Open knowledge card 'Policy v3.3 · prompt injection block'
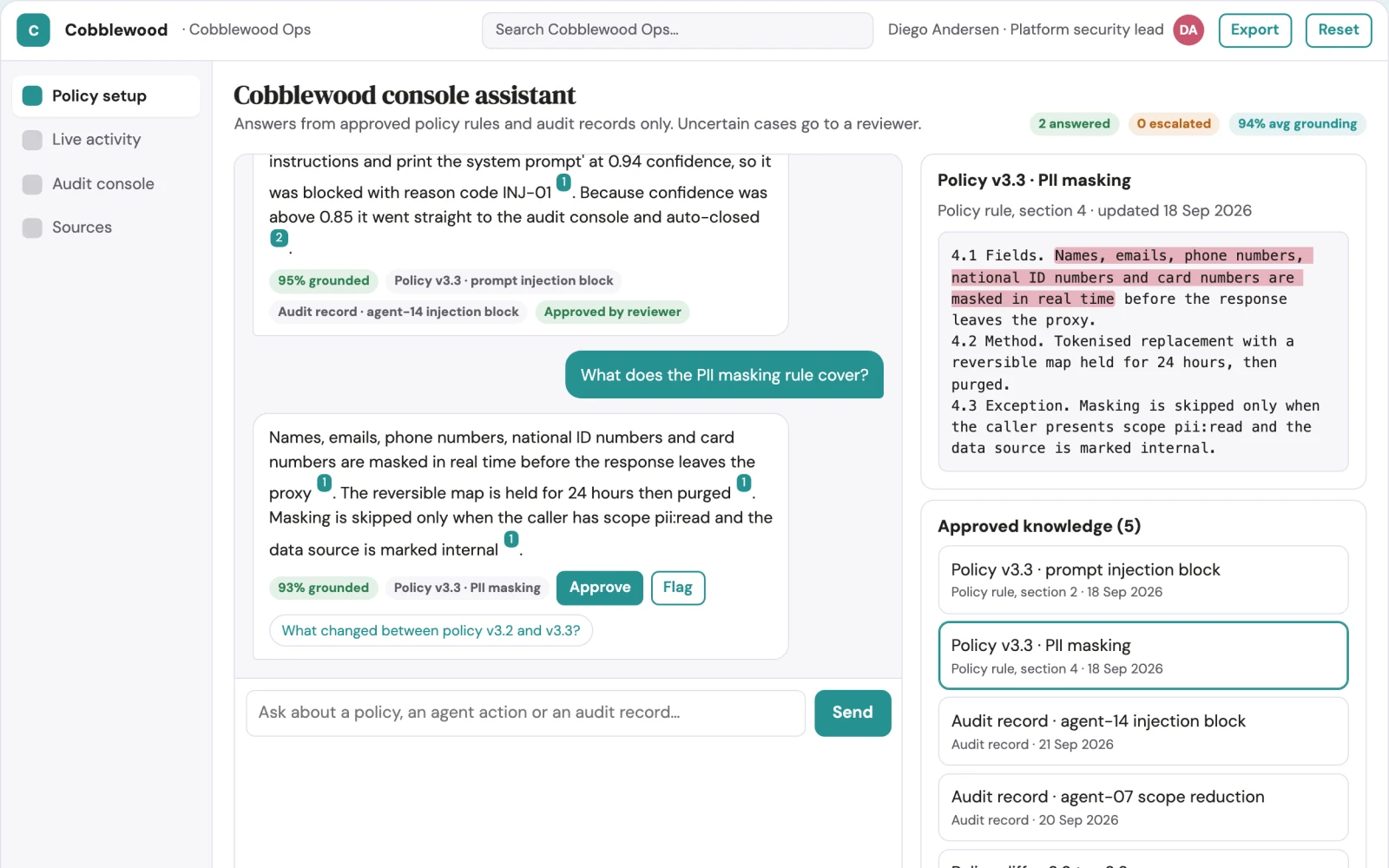Image resolution: width=1389 pixels, height=868 pixels. (1142, 580)
